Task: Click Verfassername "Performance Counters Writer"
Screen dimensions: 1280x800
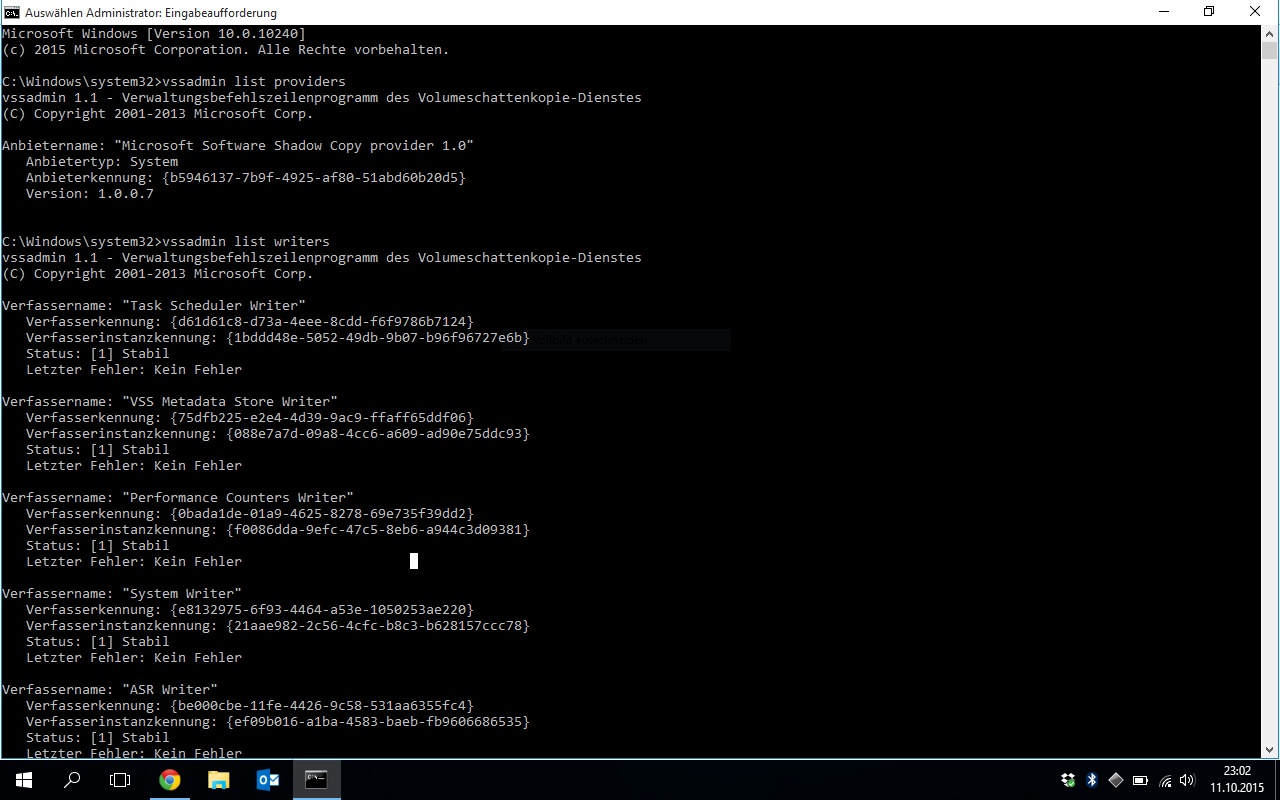Action: [x=178, y=497]
